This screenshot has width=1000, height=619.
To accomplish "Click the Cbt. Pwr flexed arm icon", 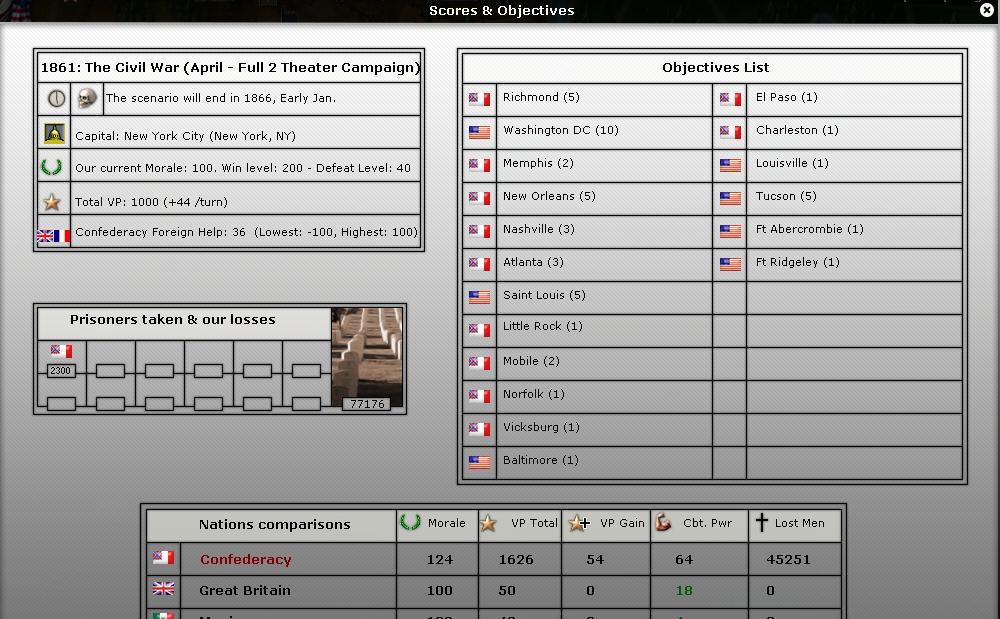I will pos(662,523).
